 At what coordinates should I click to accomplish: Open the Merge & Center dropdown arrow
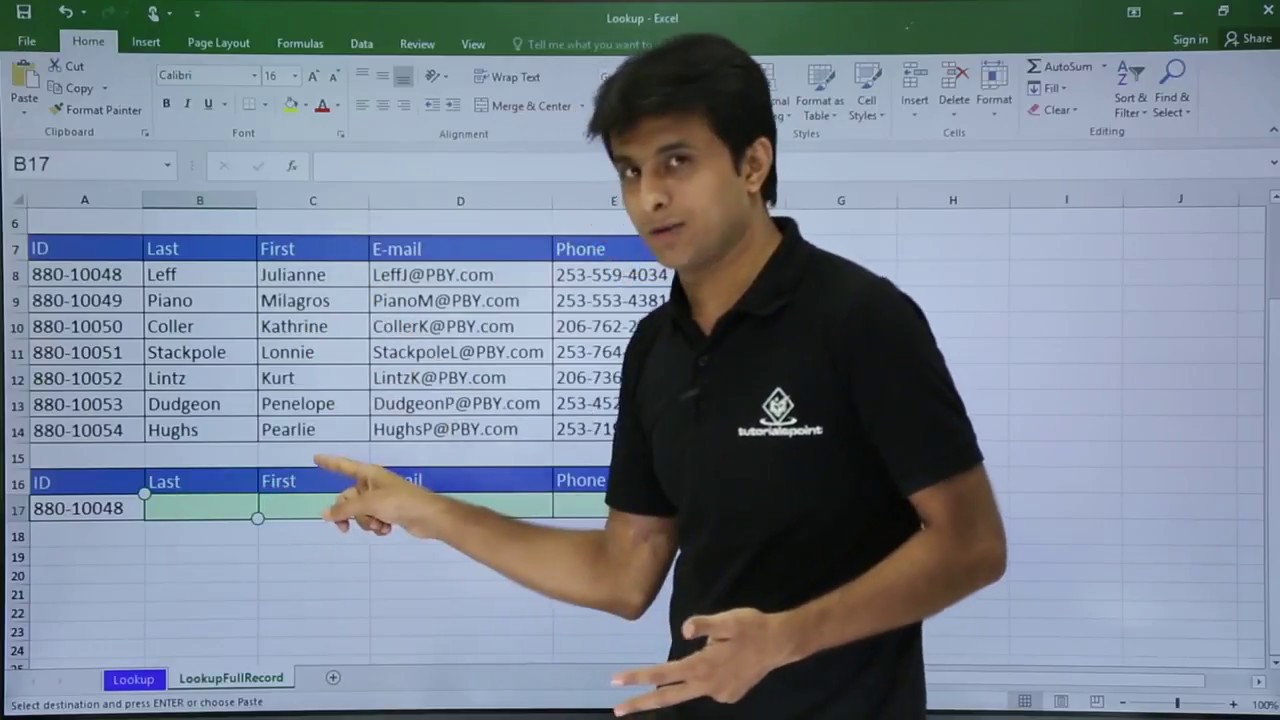pyautogui.click(x=582, y=106)
